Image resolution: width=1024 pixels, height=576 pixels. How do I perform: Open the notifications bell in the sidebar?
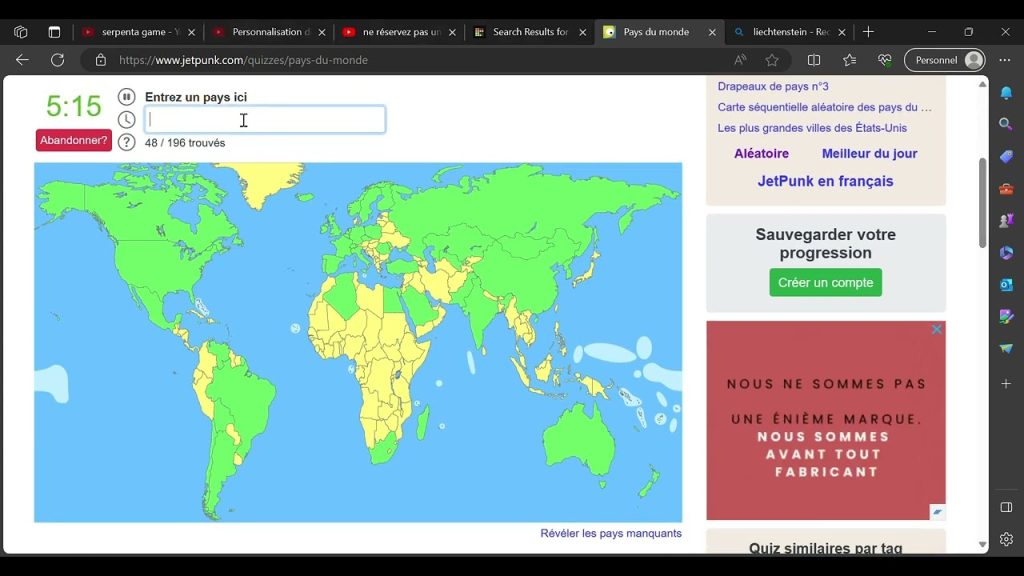click(x=1006, y=93)
